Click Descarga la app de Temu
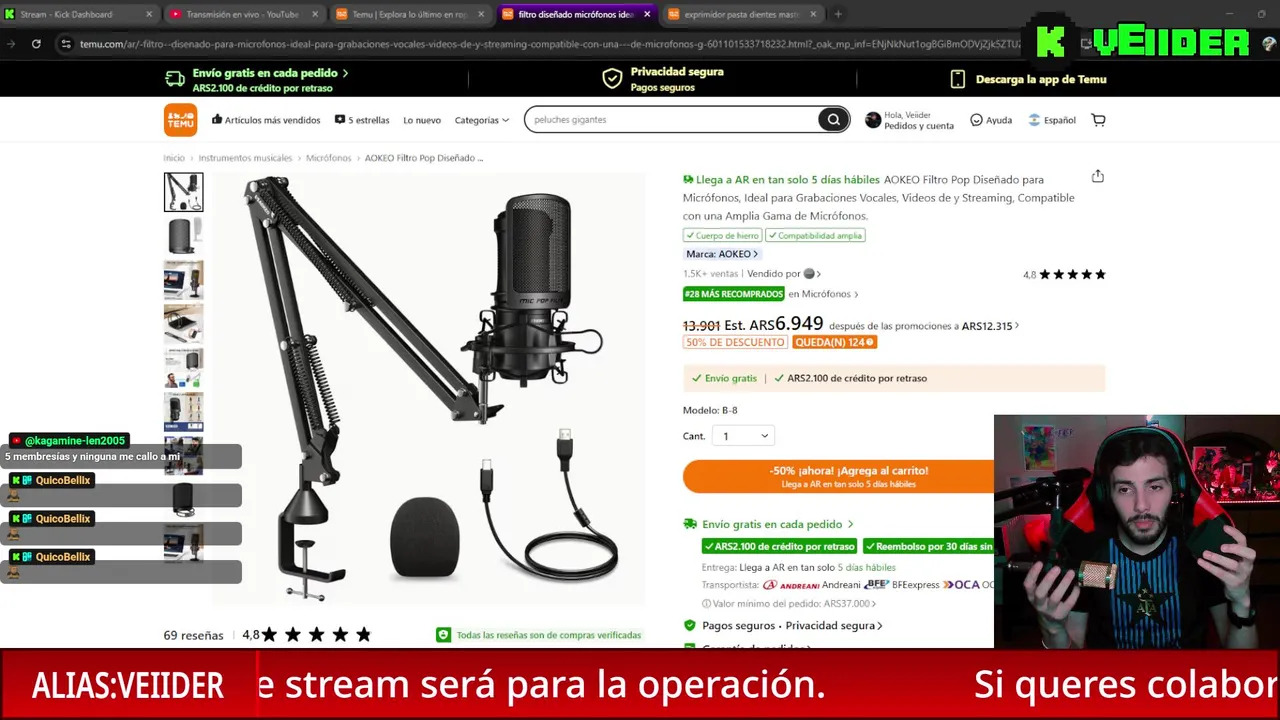Viewport: 1280px width, 720px height. [x=1040, y=79]
